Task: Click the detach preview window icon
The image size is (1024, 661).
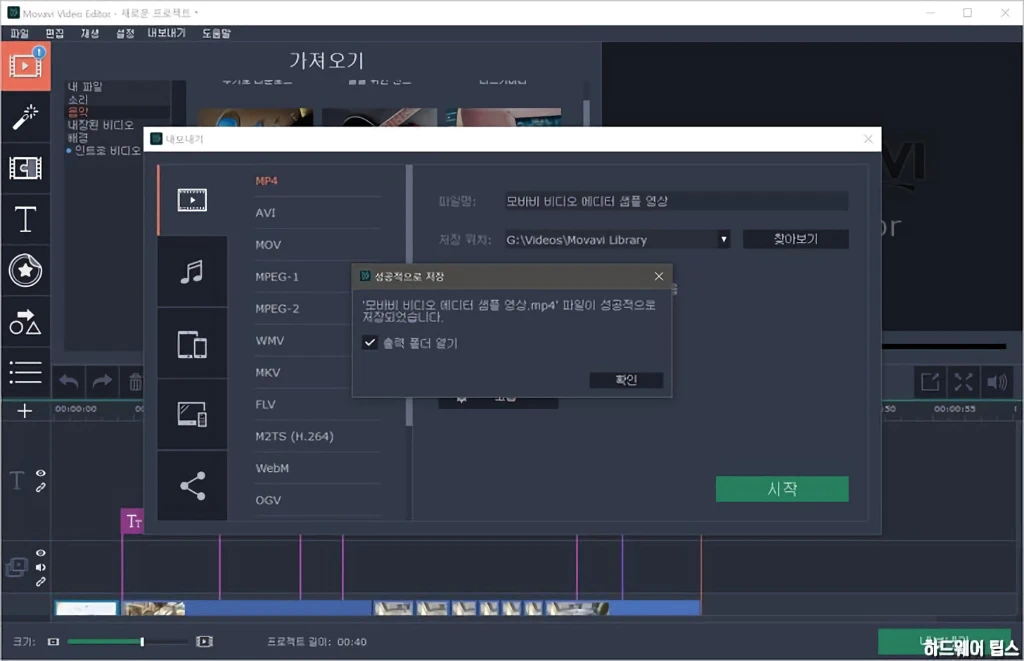Action: tap(929, 381)
